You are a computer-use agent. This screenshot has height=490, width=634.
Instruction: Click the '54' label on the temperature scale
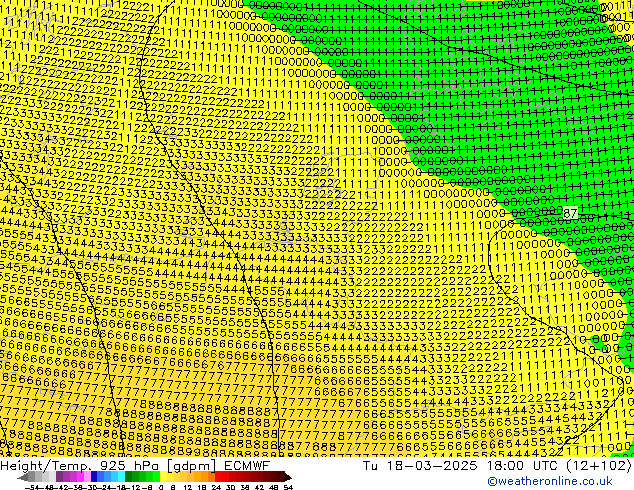[288, 487]
